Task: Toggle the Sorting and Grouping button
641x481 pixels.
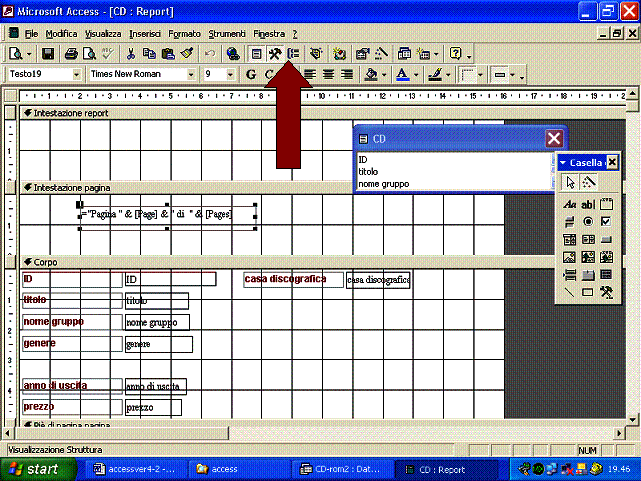Action: pos(293,54)
